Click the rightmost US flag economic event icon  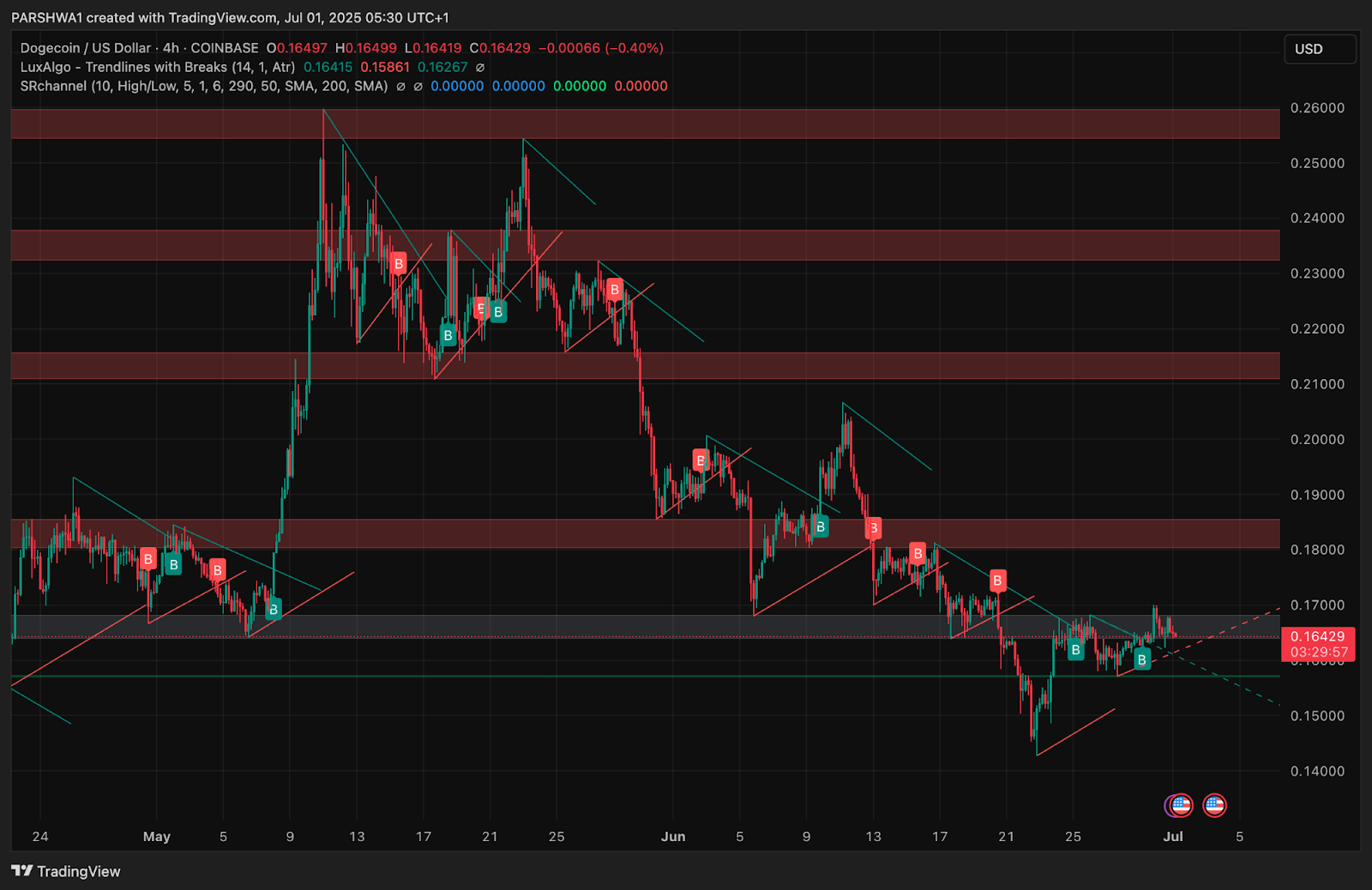pyautogui.click(x=1214, y=805)
